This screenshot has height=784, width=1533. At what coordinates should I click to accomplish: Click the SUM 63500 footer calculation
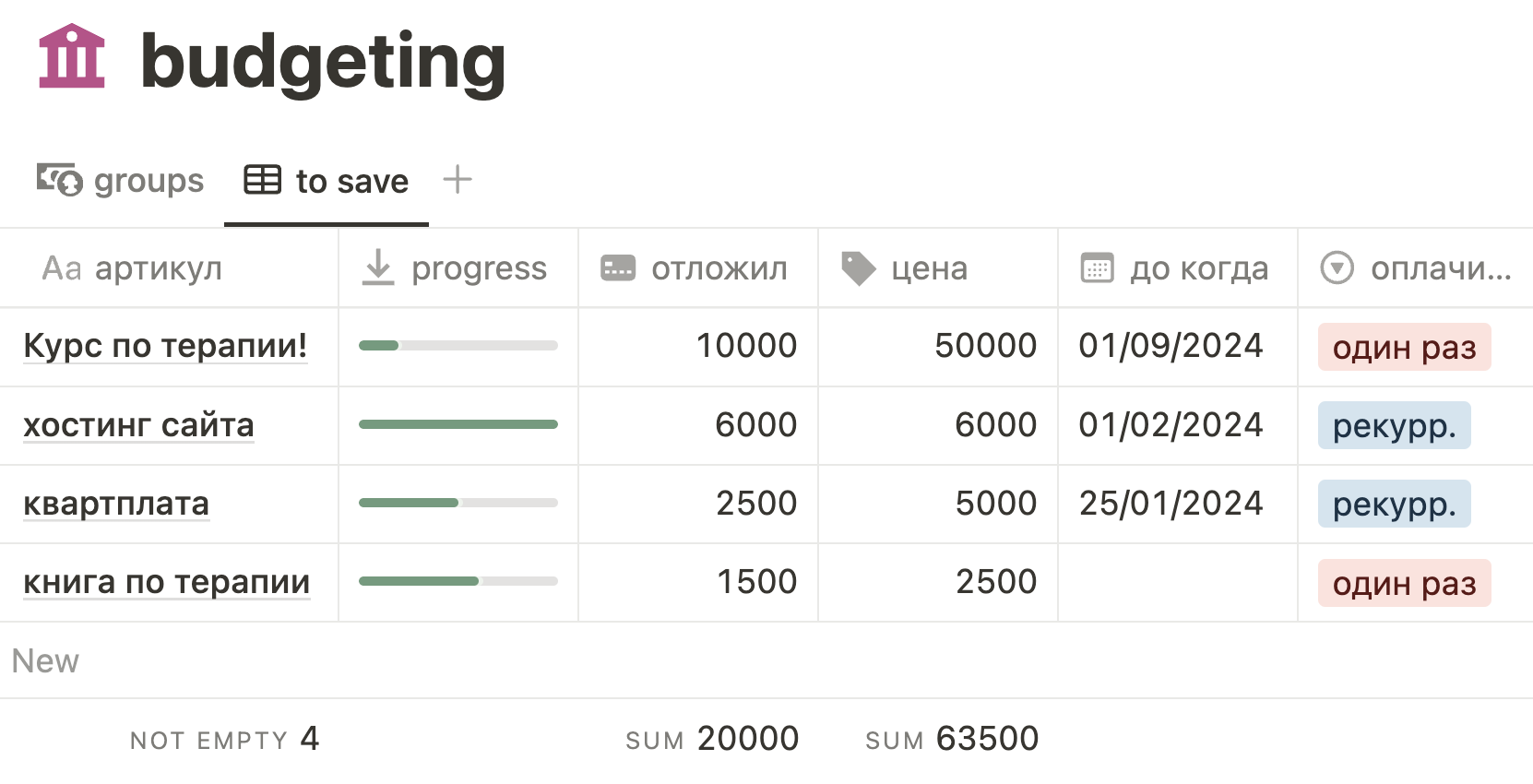coord(952,739)
